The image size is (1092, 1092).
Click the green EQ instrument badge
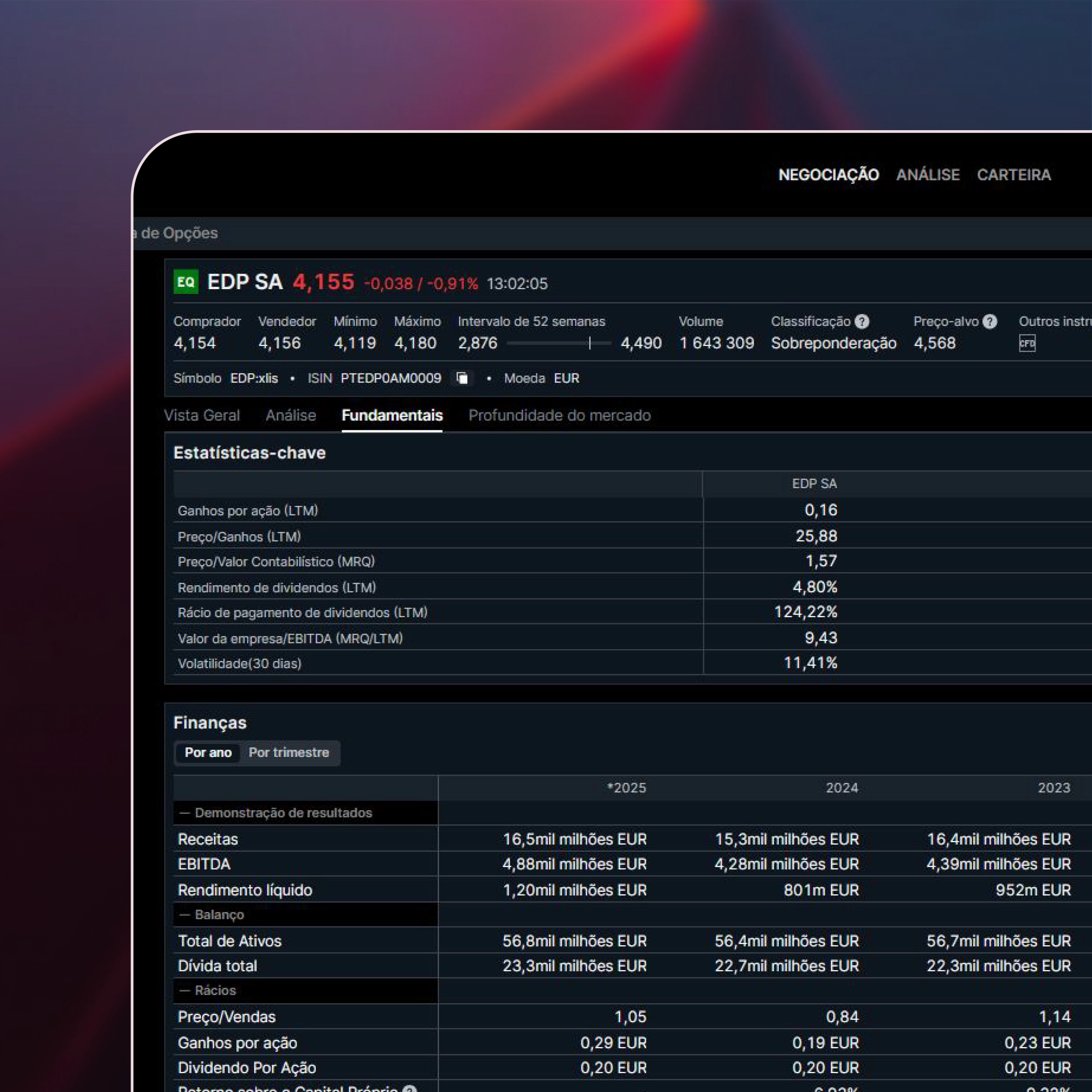186,281
